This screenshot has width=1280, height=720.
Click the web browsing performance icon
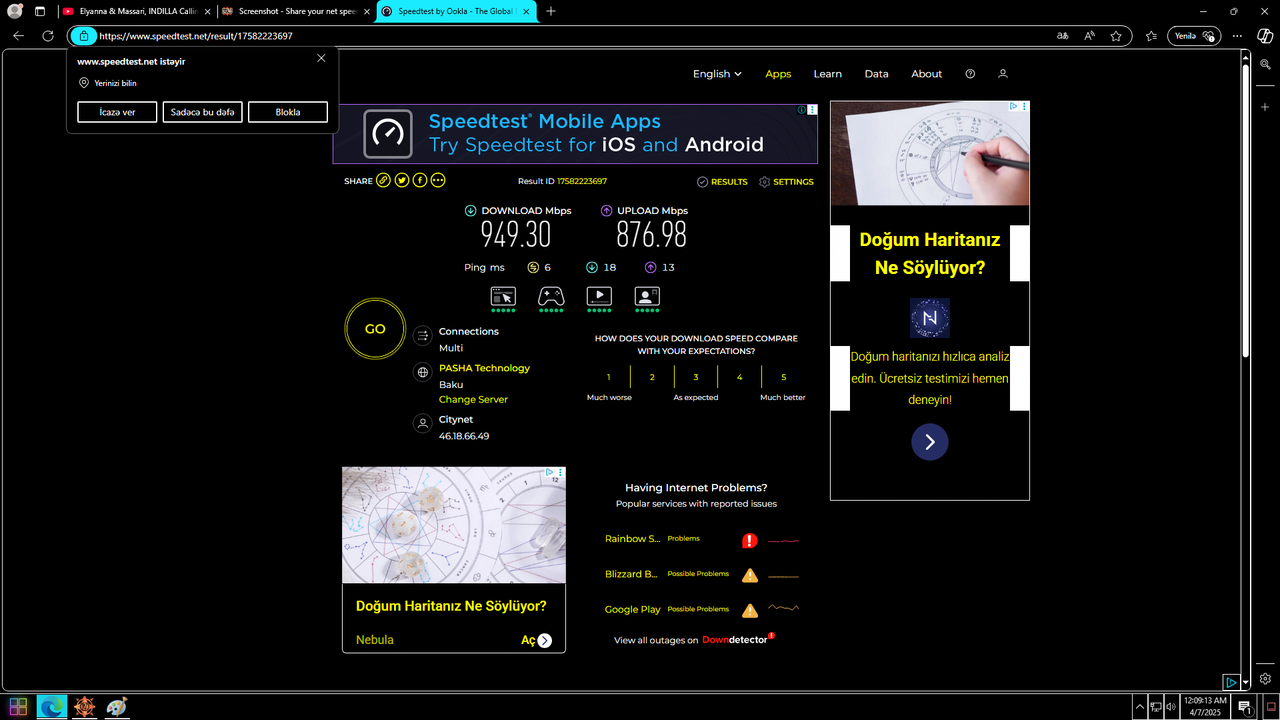click(x=503, y=296)
